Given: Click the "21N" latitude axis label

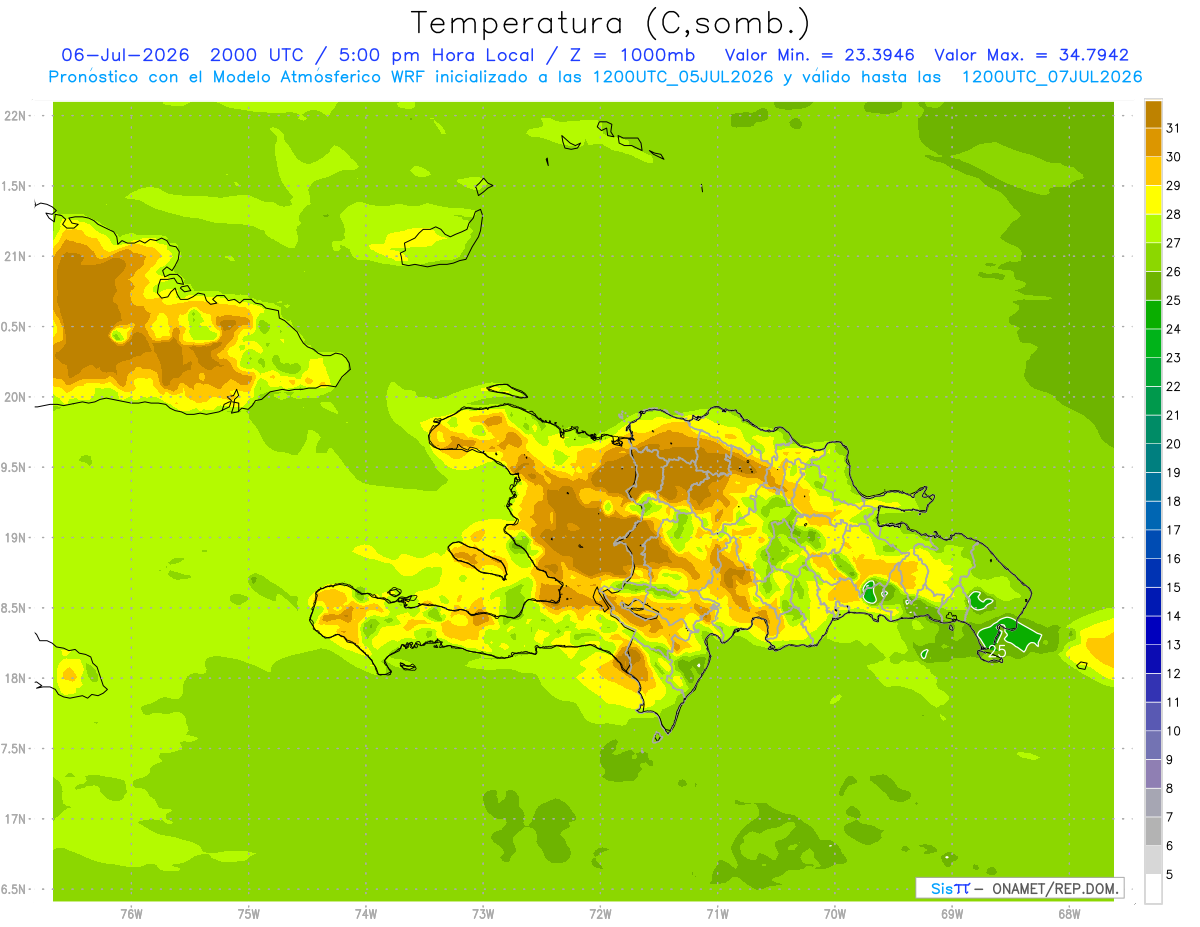Looking at the screenshot, I should (x=16, y=256).
